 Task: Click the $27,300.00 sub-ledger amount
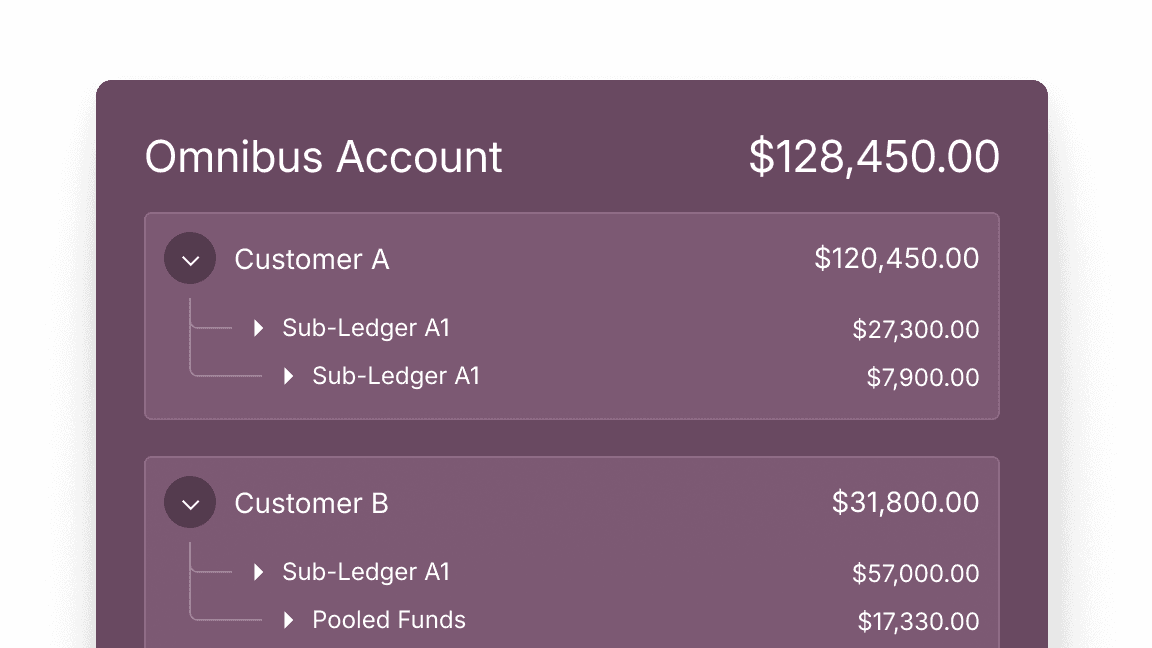pyautogui.click(x=915, y=330)
